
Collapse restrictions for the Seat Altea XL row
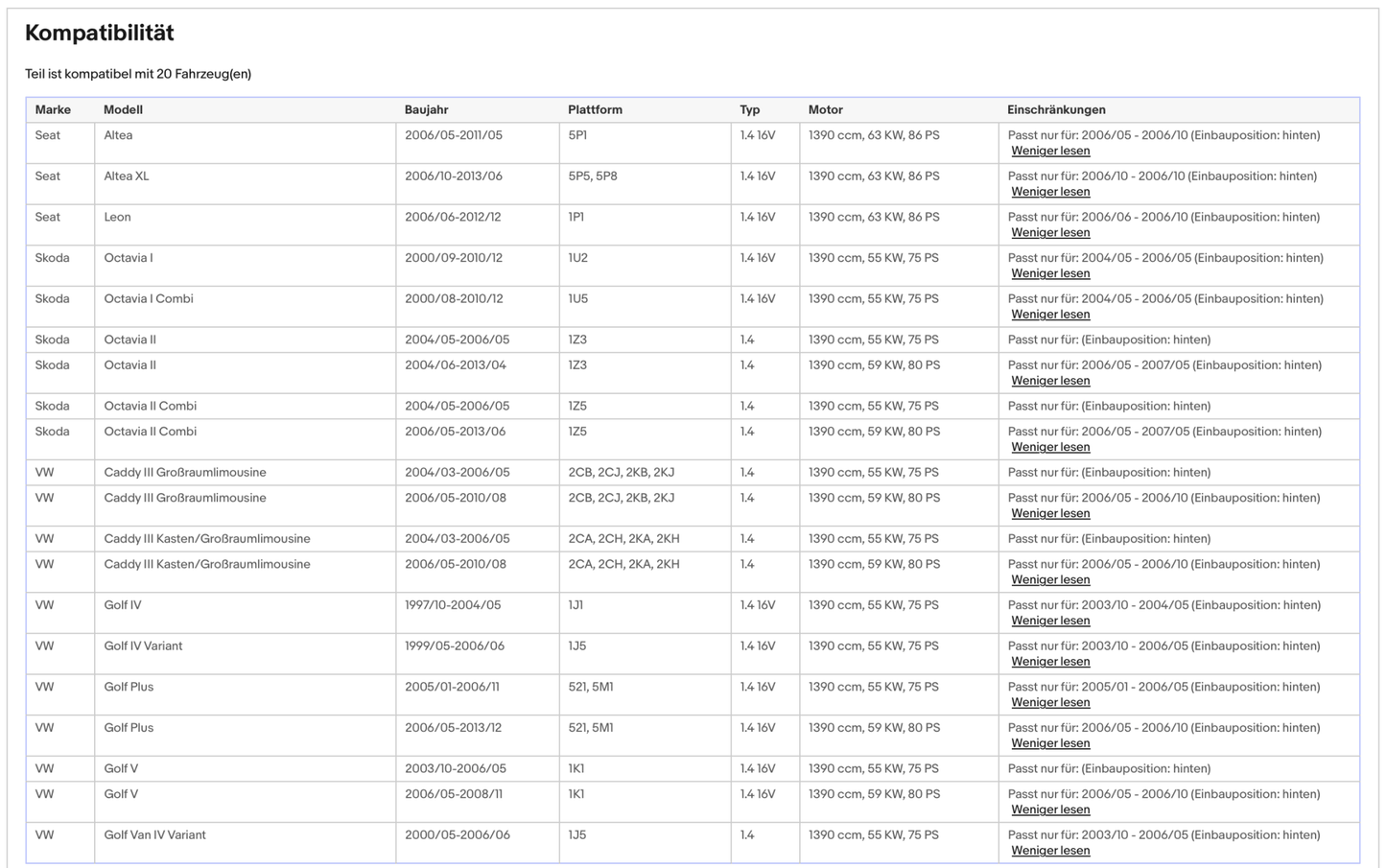[x=1050, y=192]
